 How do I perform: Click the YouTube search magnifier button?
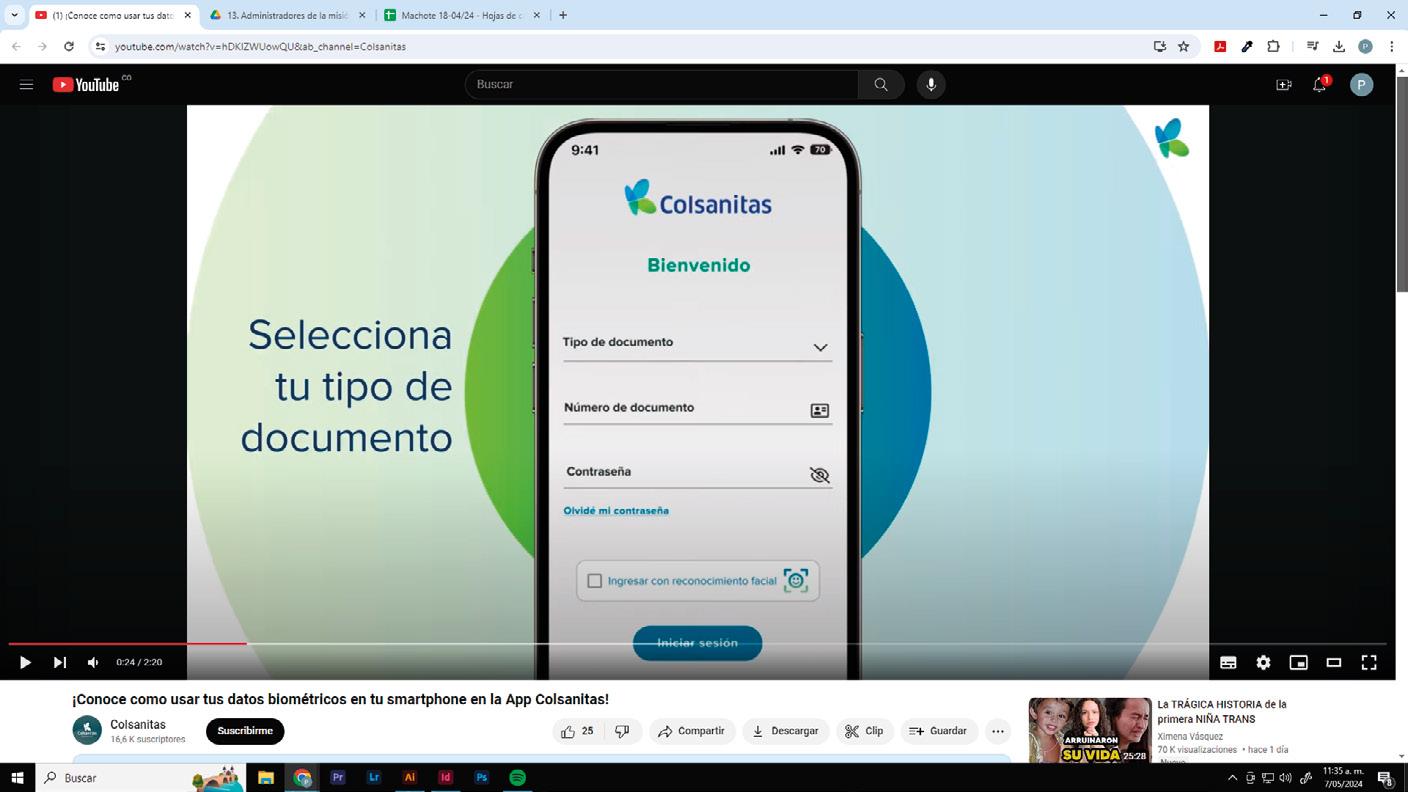click(881, 85)
